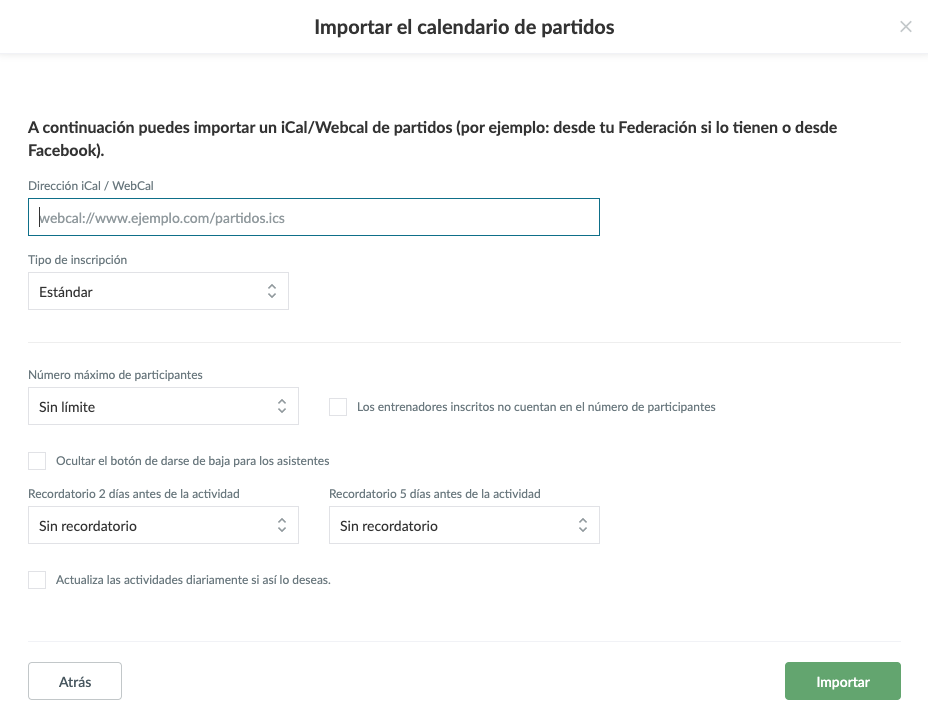Click the iCal / WebCal address input field
Viewport: 928px width, 728px height.
(x=314, y=217)
